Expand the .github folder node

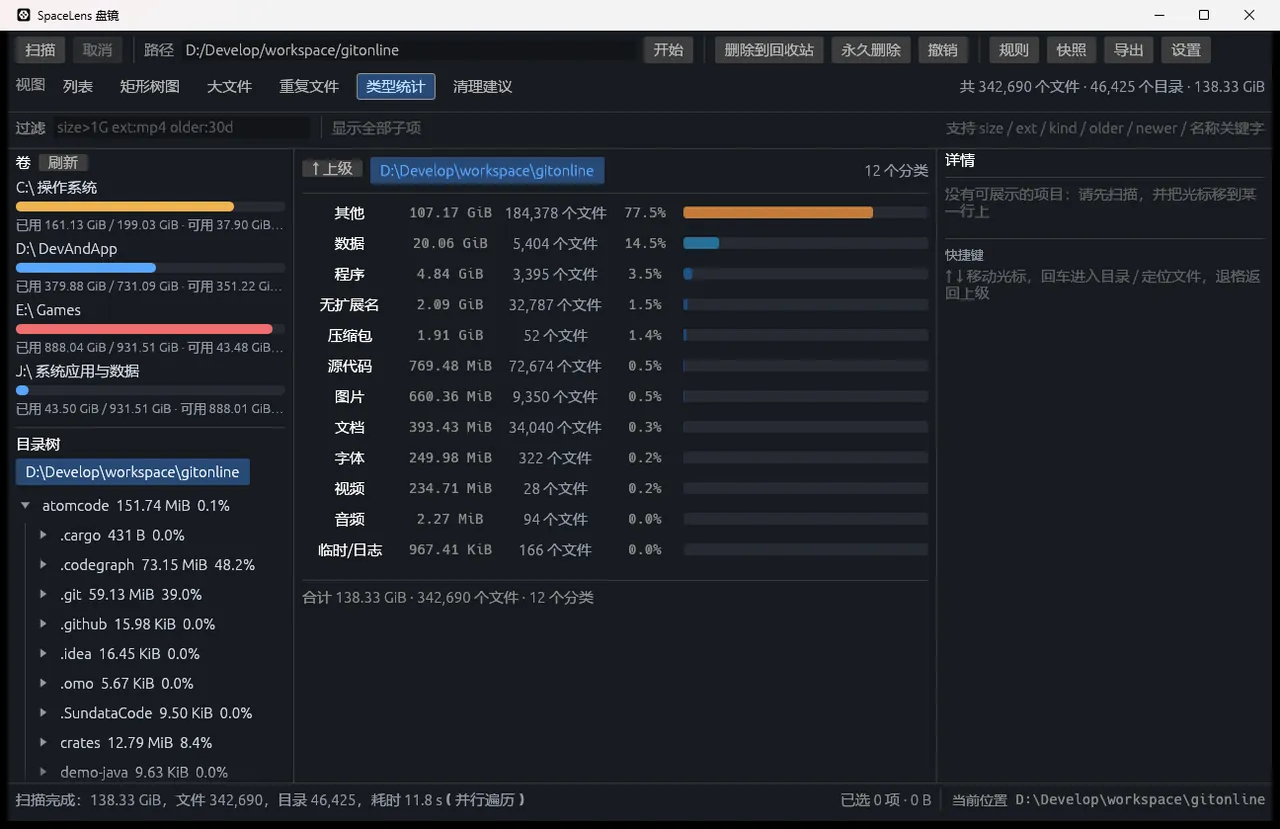tap(43, 624)
